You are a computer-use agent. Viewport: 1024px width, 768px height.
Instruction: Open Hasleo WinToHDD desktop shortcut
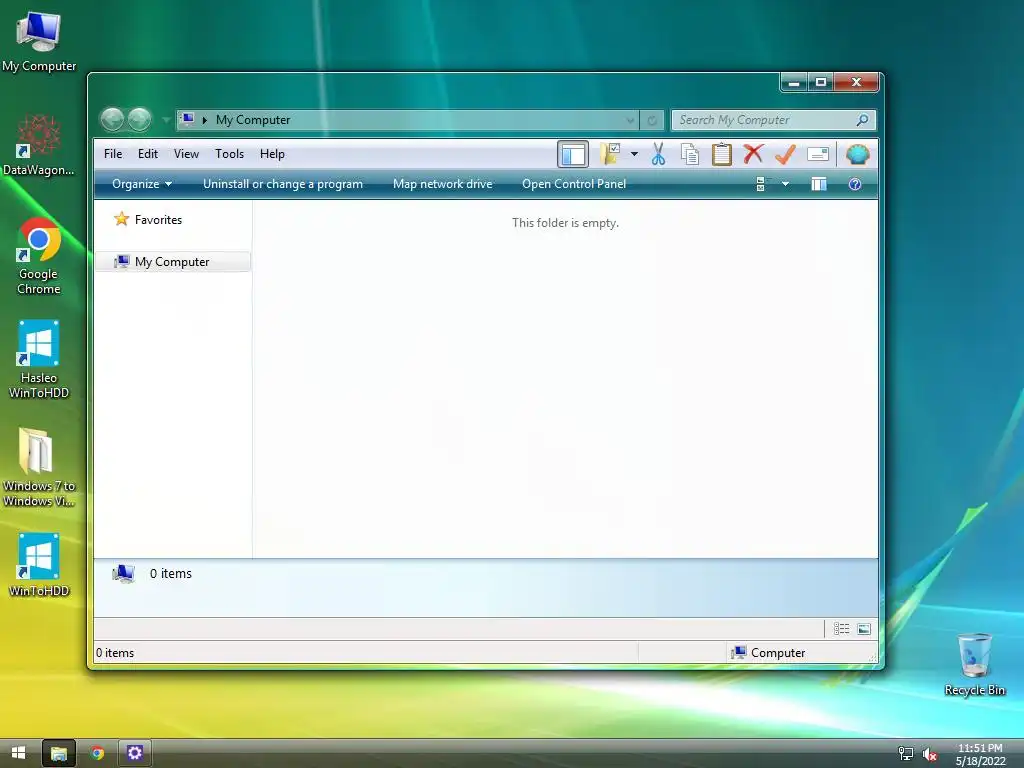(39, 359)
